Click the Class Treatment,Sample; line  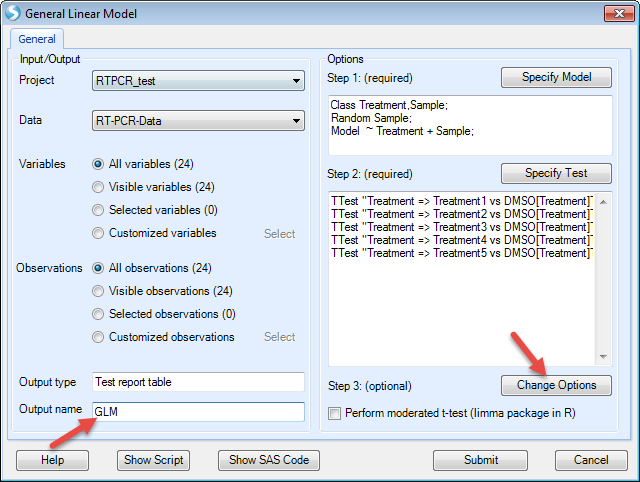[389, 105]
